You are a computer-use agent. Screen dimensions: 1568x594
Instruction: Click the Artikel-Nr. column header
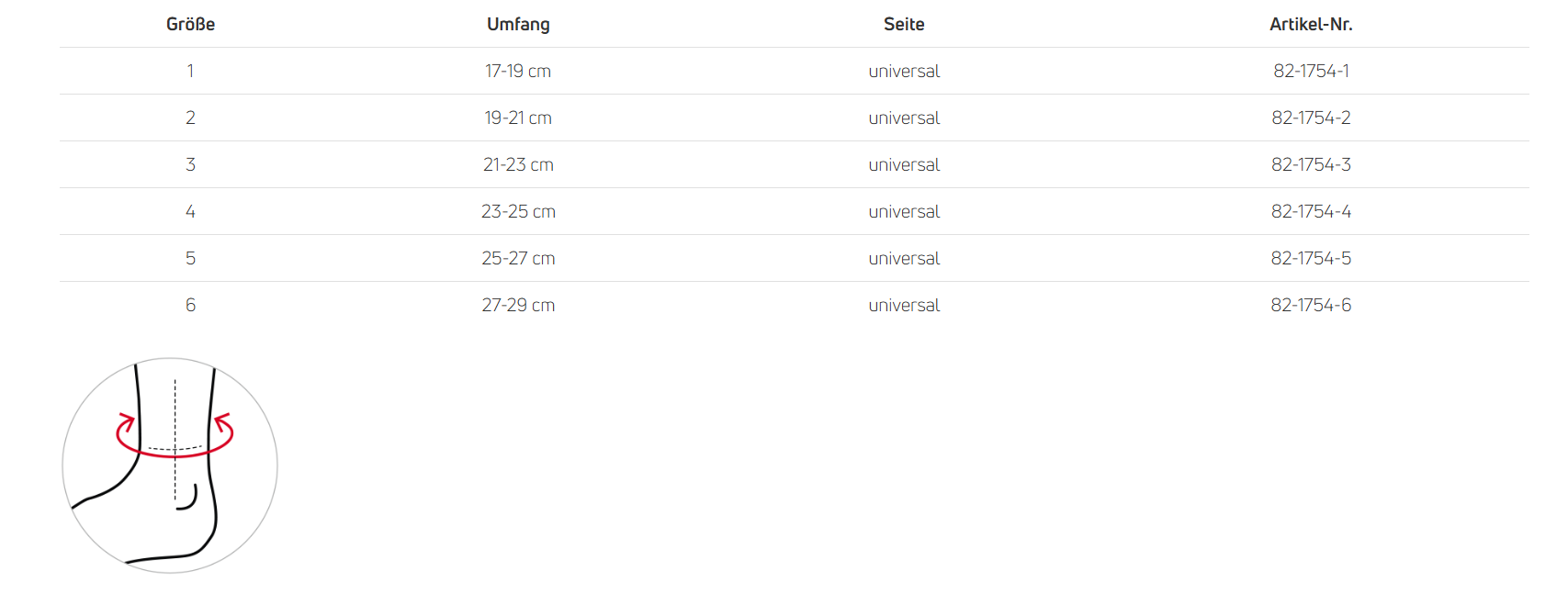1311,25
